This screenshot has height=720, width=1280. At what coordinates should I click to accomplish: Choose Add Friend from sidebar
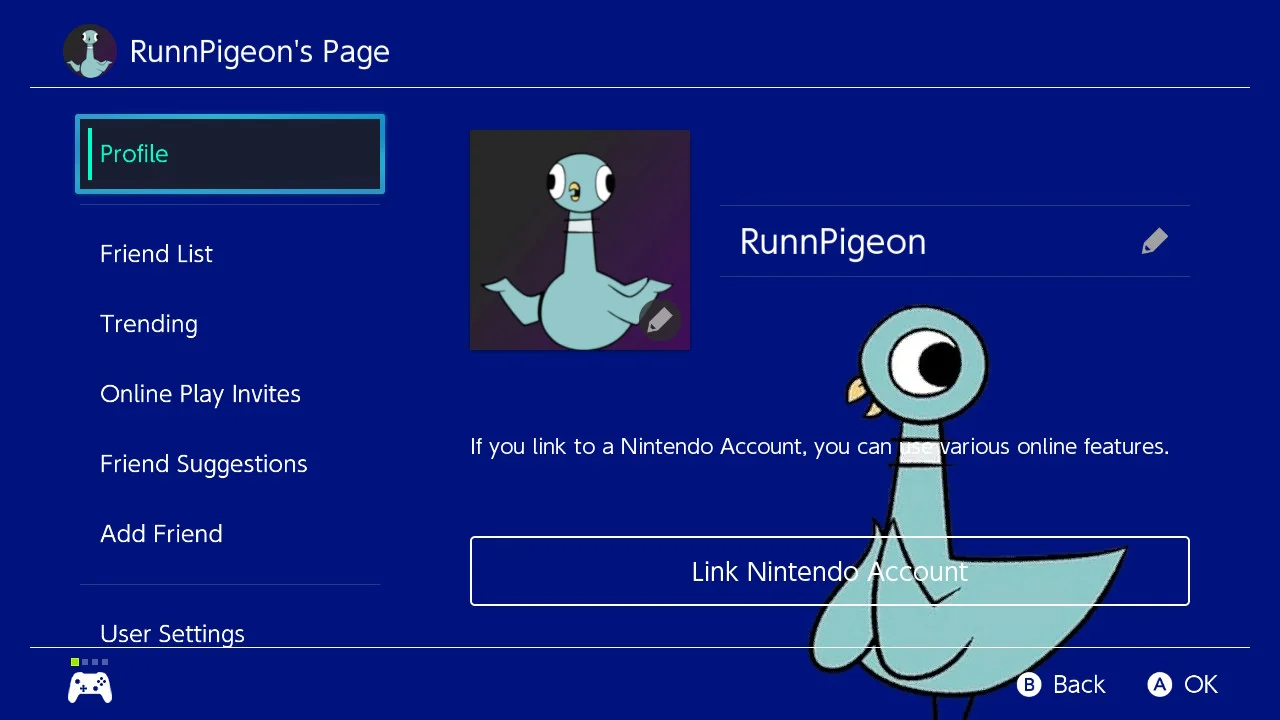coord(161,534)
